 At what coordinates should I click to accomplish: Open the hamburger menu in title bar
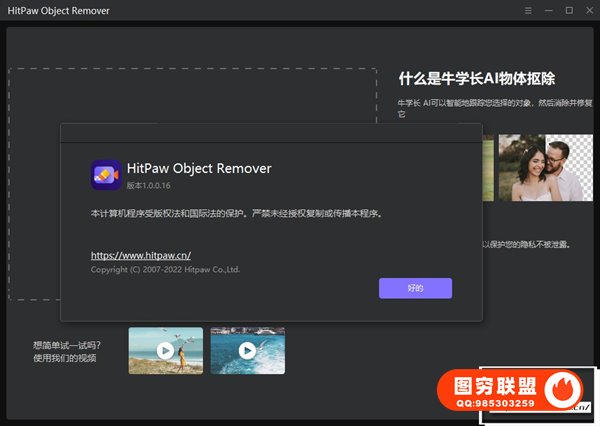(x=529, y=10)
